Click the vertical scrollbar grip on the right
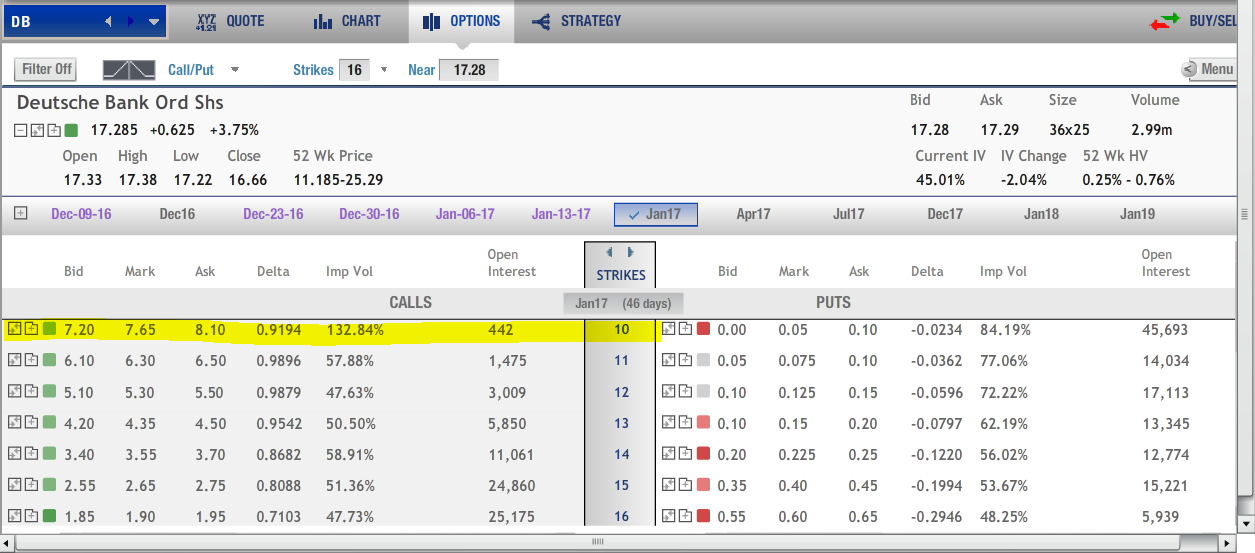1255x553 pixels. 1245,214
